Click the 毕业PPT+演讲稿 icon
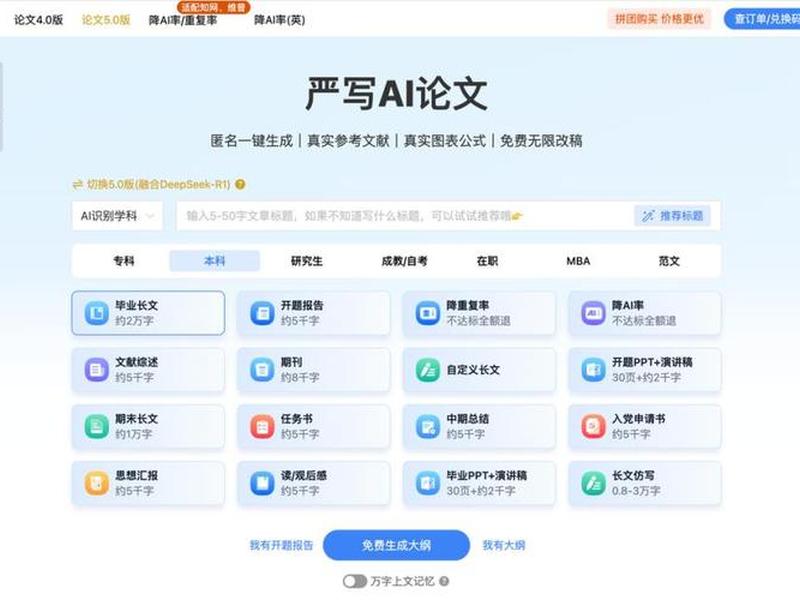 click(x=428, y=483)
